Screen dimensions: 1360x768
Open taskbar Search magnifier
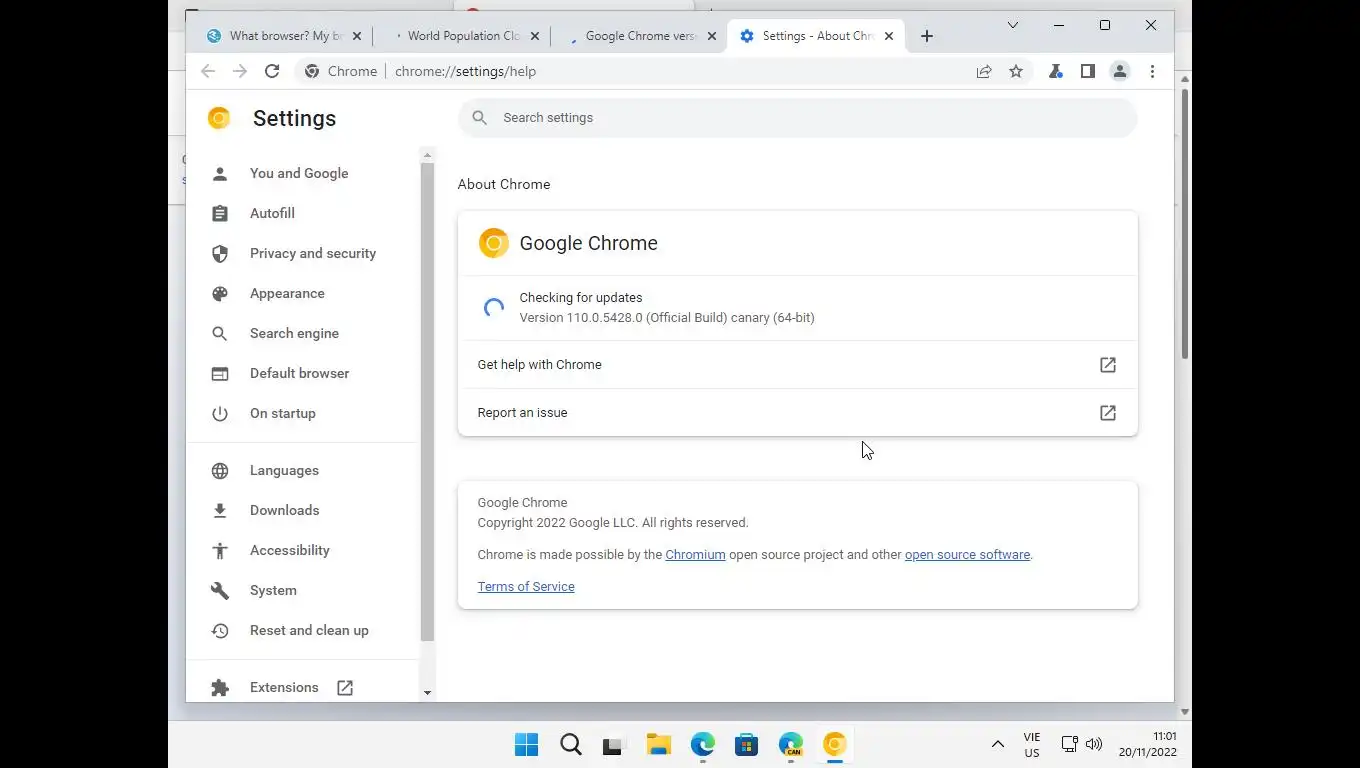pos(570,744)
